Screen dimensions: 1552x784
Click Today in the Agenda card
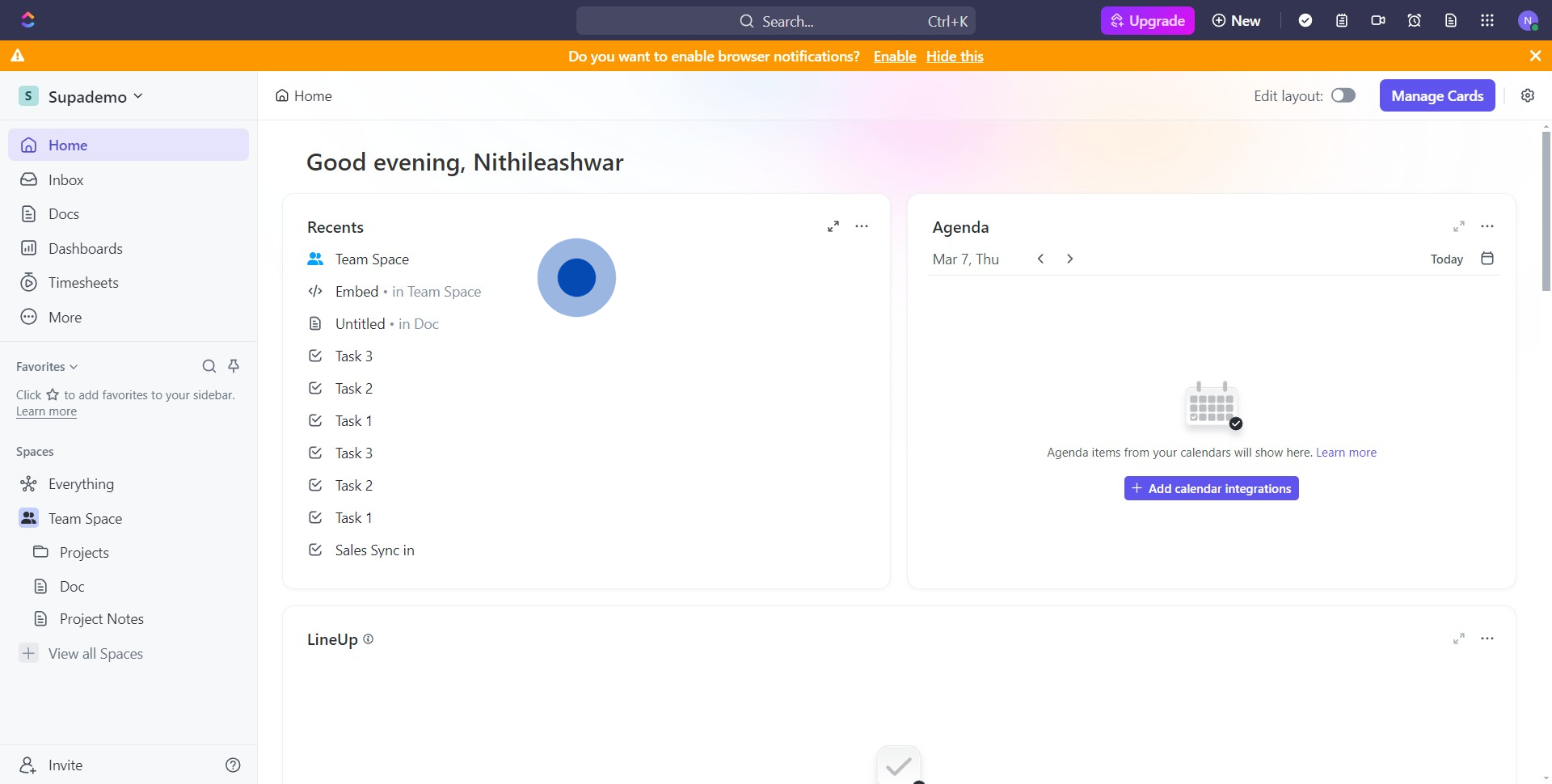1446,259
